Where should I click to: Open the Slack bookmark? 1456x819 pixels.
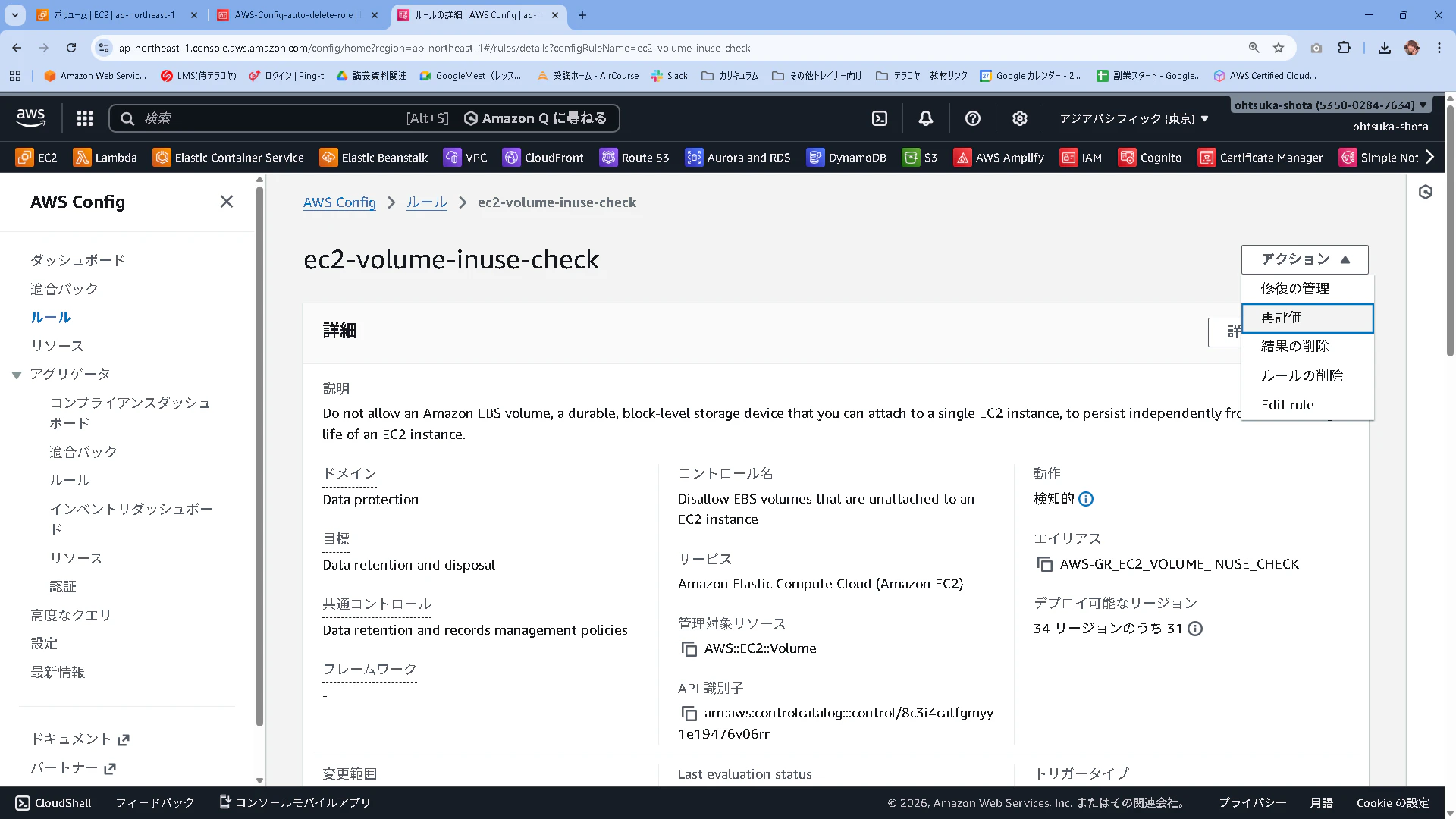670,76
